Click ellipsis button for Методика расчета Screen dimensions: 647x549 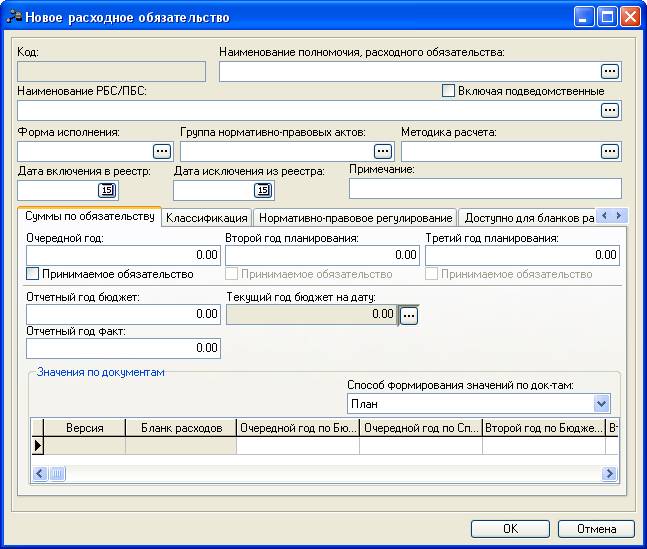click(x=609, y=151)
